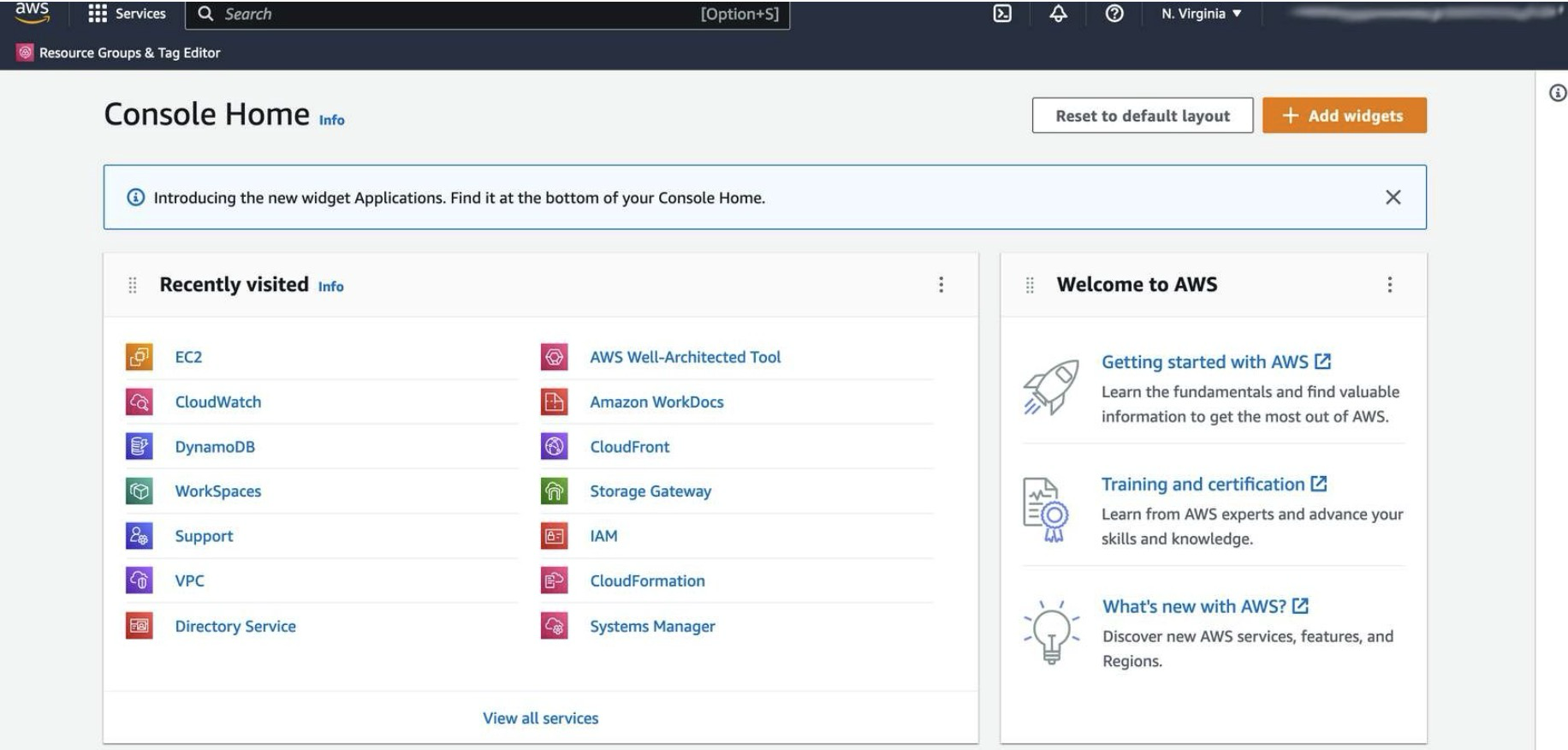
Task: Open Recently visited widget options menu
Action: 941,284
